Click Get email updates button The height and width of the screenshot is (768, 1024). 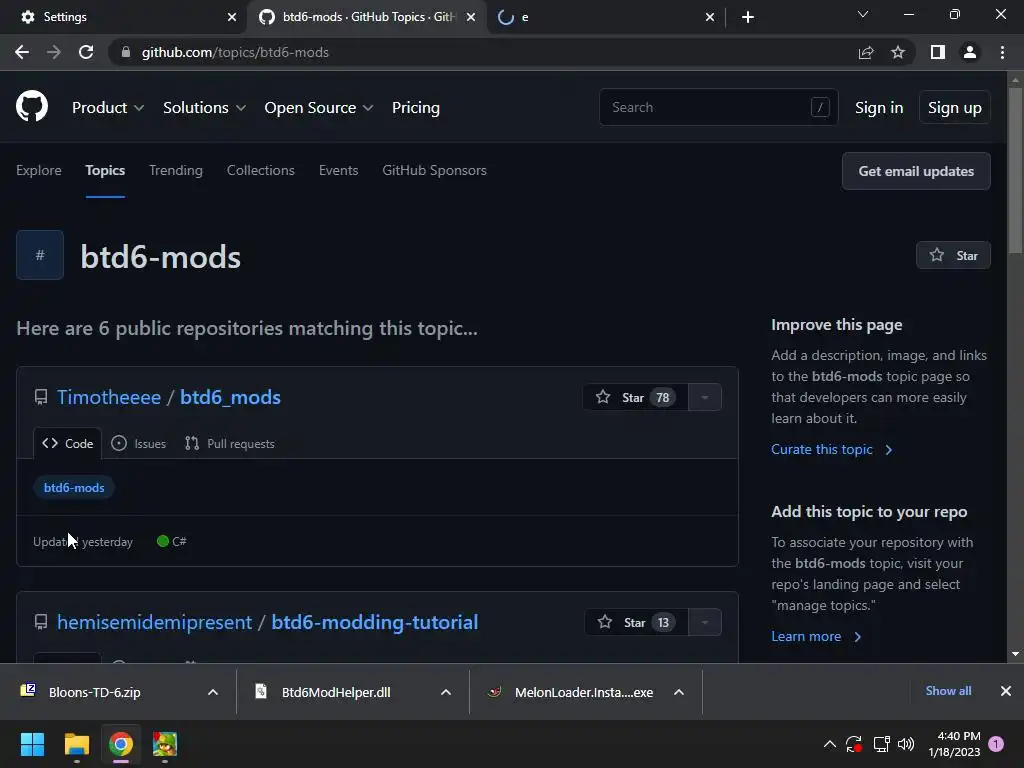(x=916, y=171)
